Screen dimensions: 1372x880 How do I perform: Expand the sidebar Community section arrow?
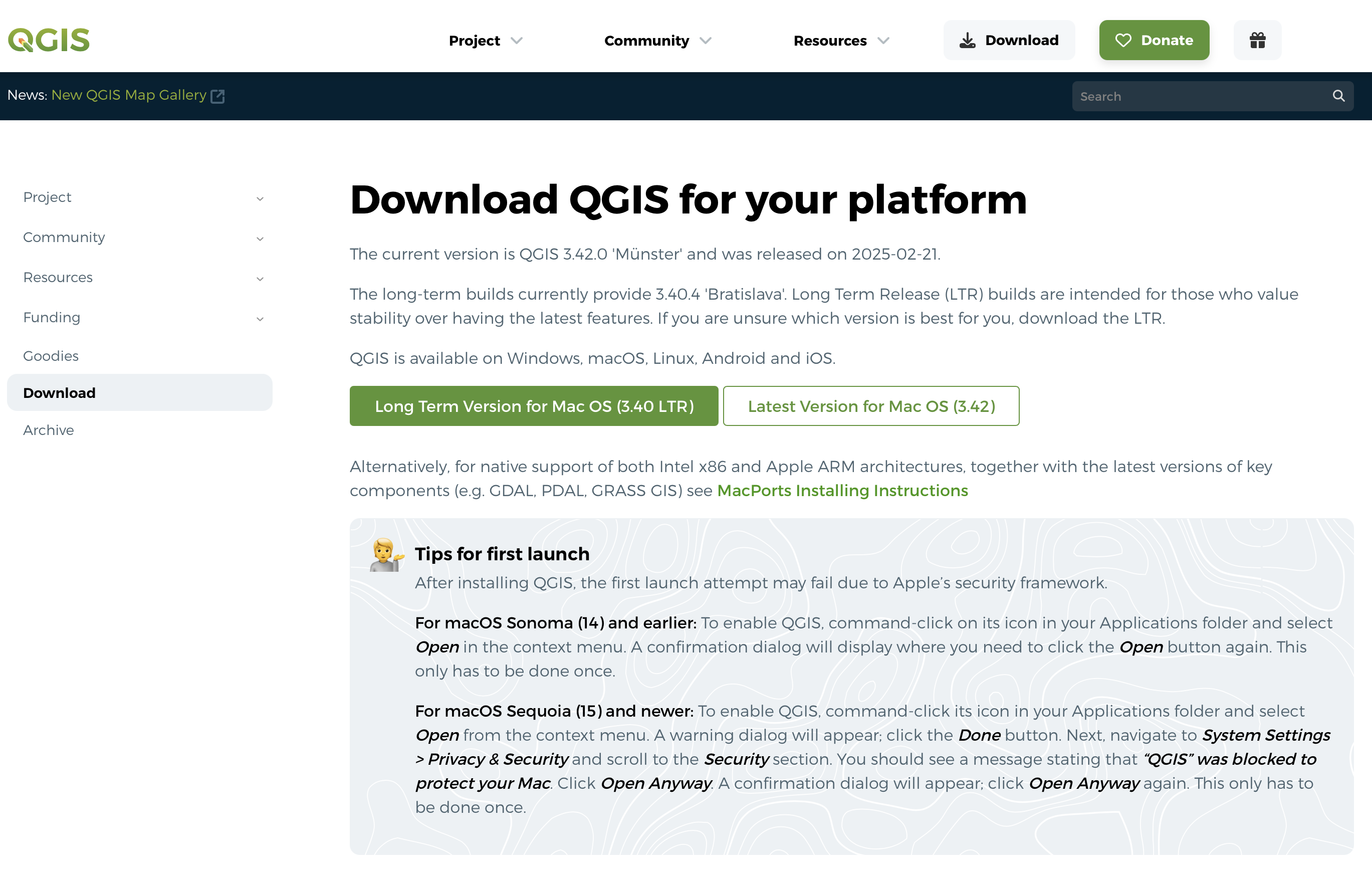coord(260,239)
